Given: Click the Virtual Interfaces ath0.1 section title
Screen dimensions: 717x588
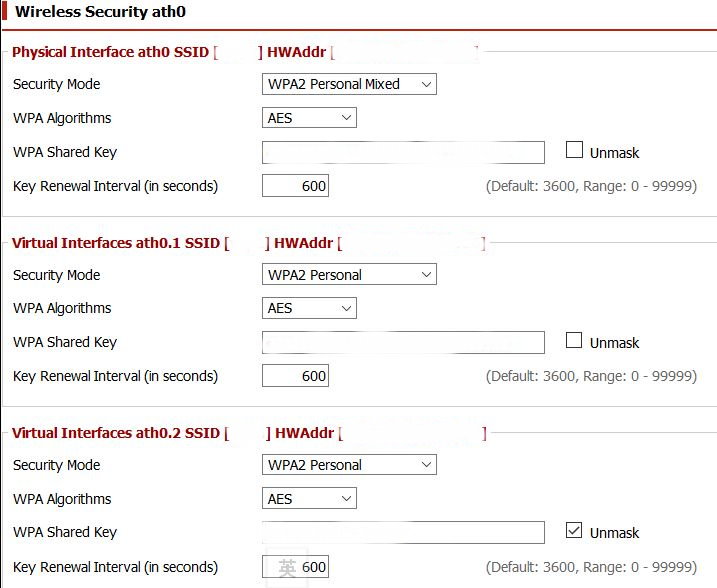Looking at the screenshot, I should pos(116,243).
